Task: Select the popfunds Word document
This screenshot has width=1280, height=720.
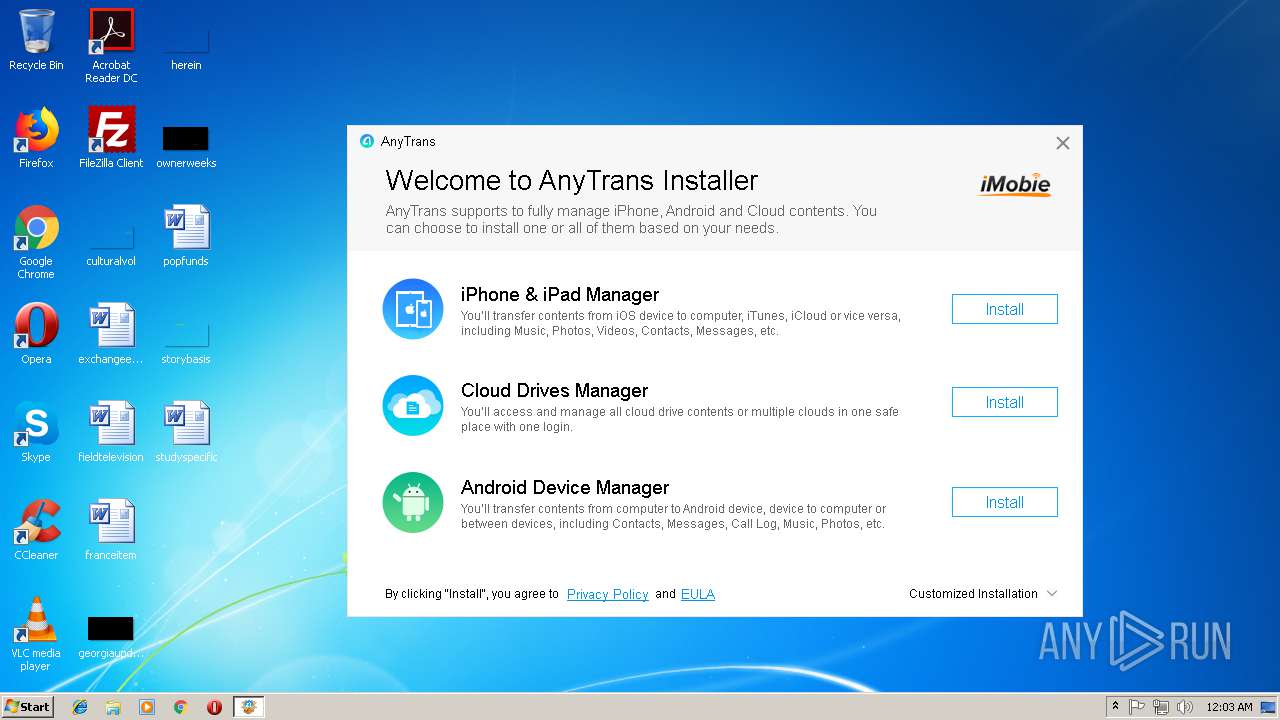Action: coord(186,236)
